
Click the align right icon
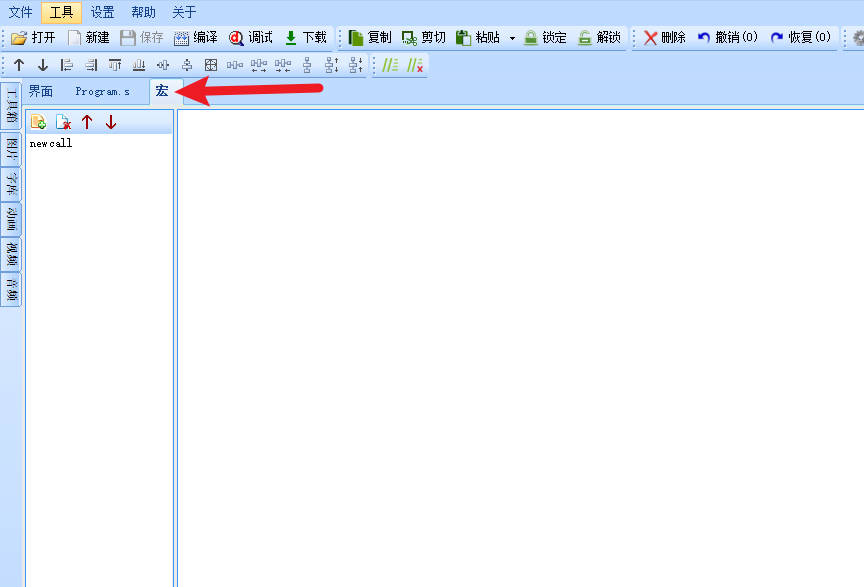point(91,65)
